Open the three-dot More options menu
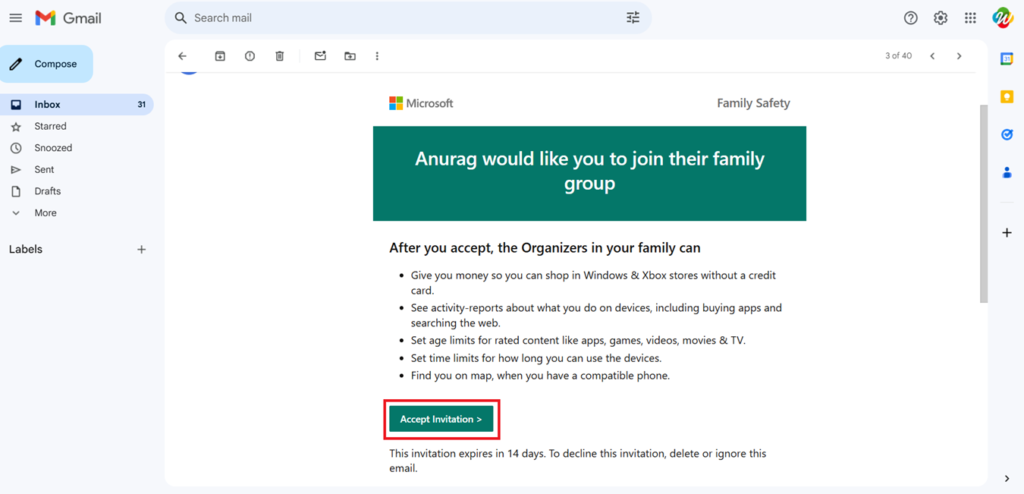1024x494 pixels. (x=377, y=56)
